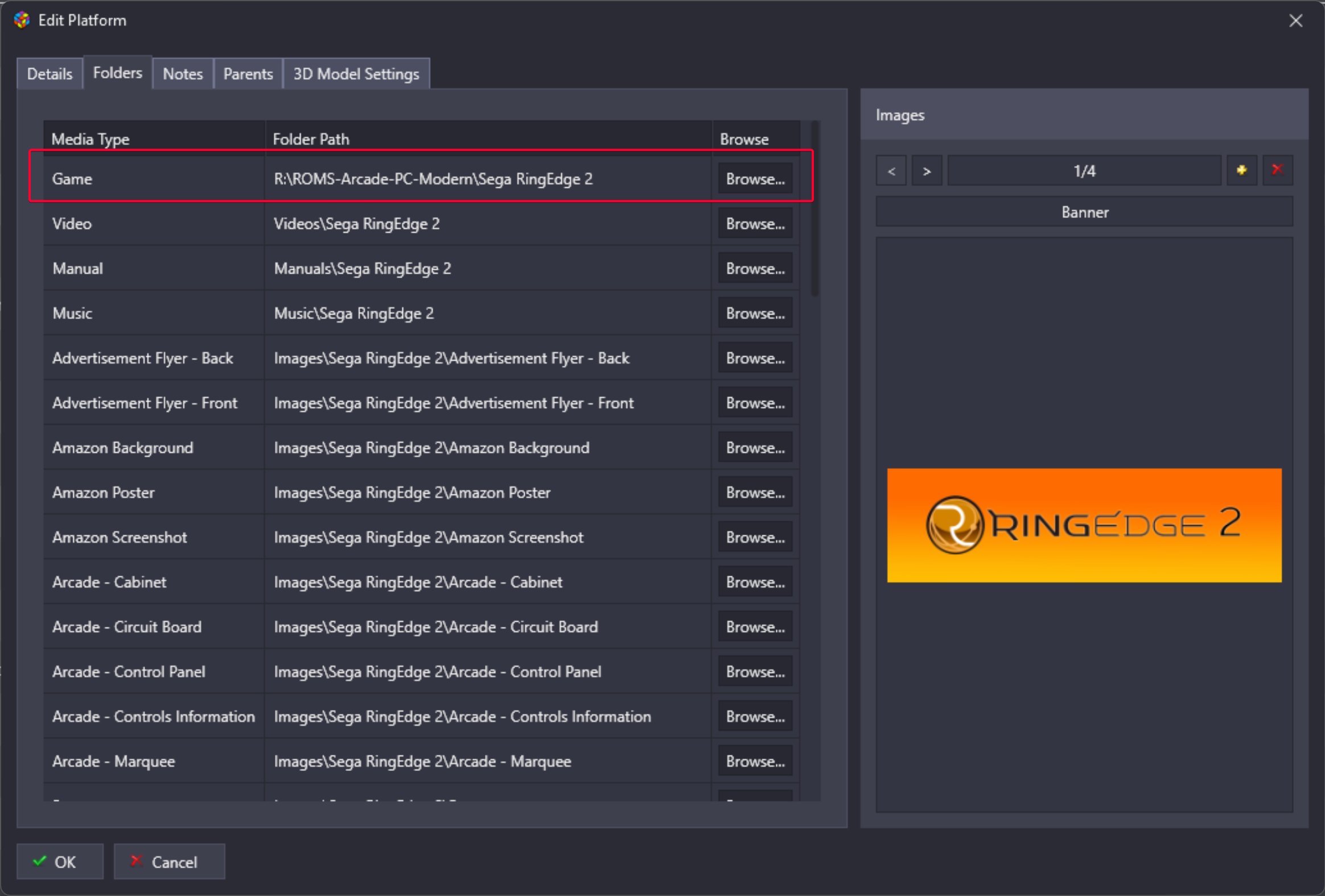Click the yellow add image icon

point(1242,171)
